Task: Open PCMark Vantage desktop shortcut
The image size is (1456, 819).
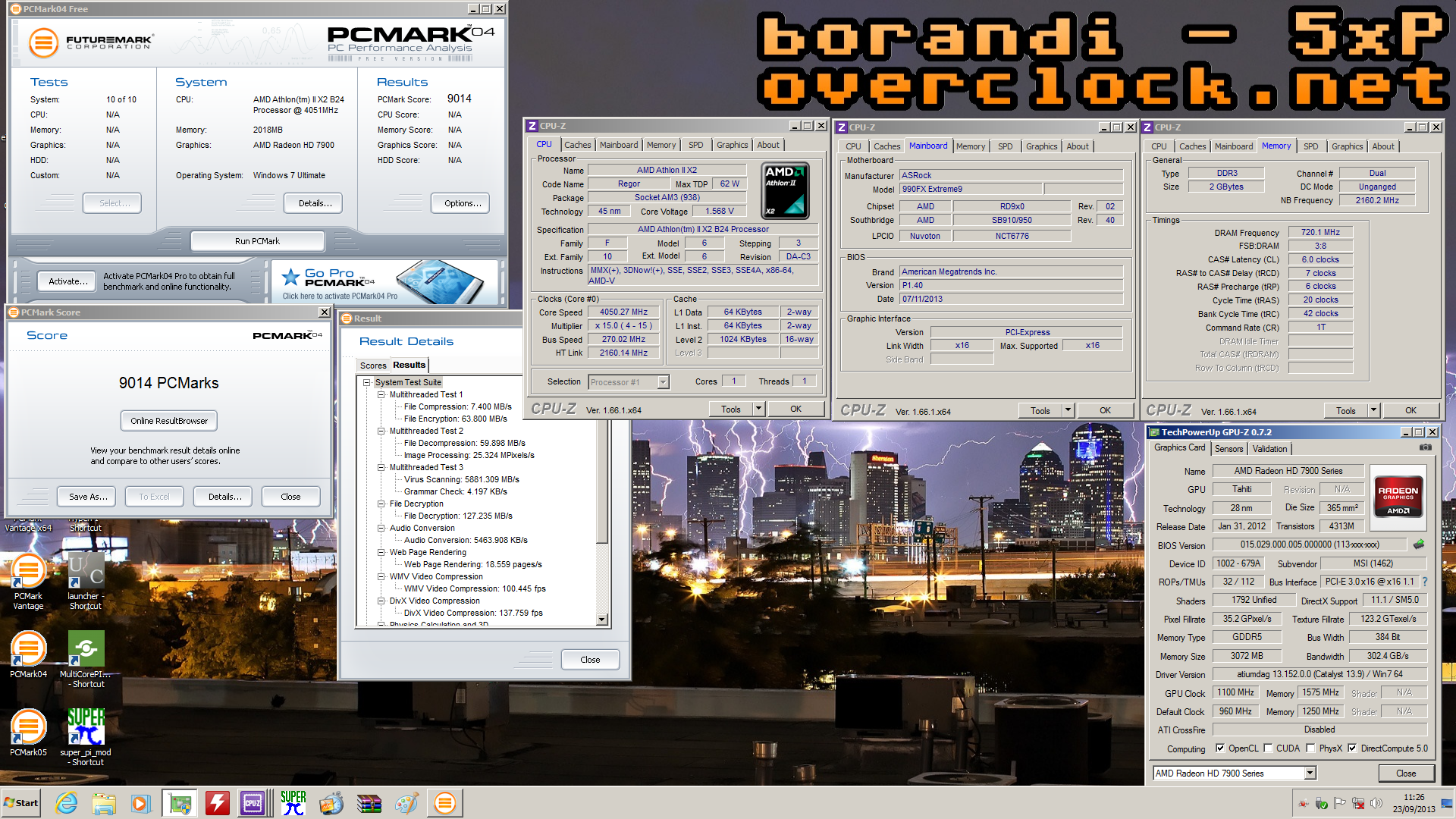Action: click(x=29, y=582)
